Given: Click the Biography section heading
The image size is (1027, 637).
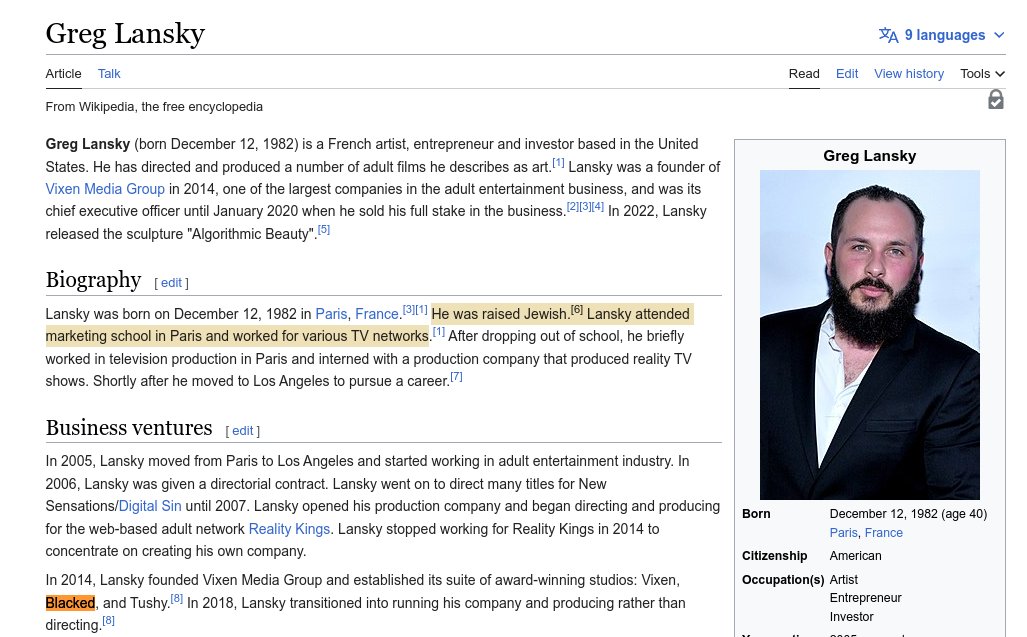Looking at the screenshot, I should tap(93, 280).
